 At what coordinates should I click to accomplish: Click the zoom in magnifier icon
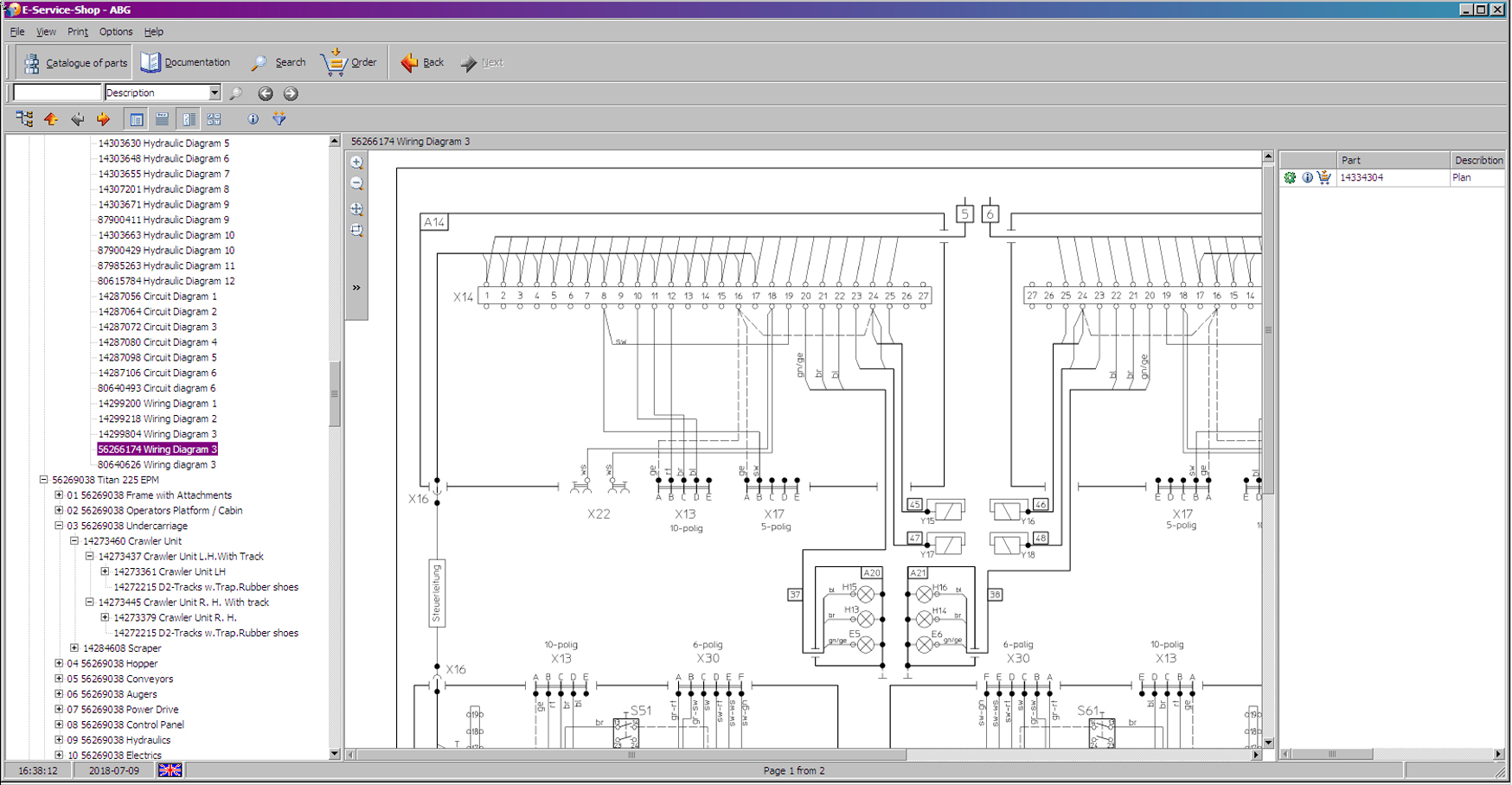click(x=356, y=163)
